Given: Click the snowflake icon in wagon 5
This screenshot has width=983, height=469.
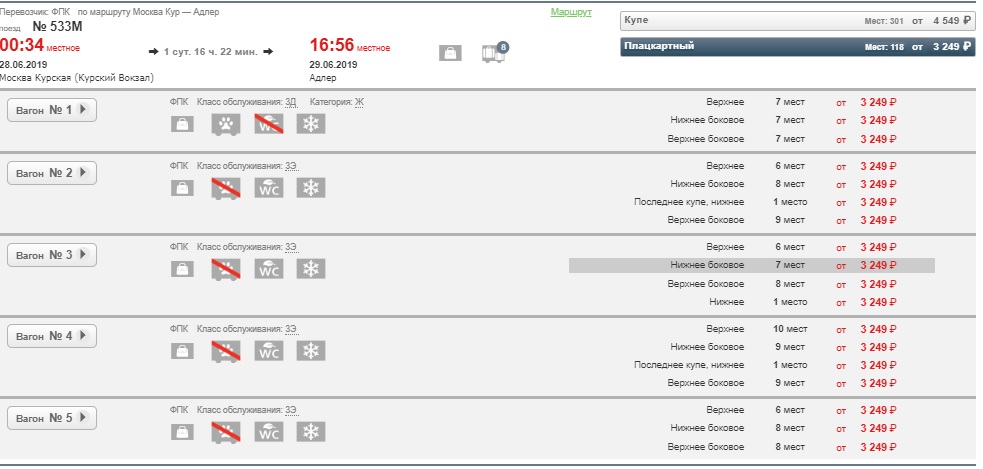Looking at the screenshot, I should click(312, 432).
